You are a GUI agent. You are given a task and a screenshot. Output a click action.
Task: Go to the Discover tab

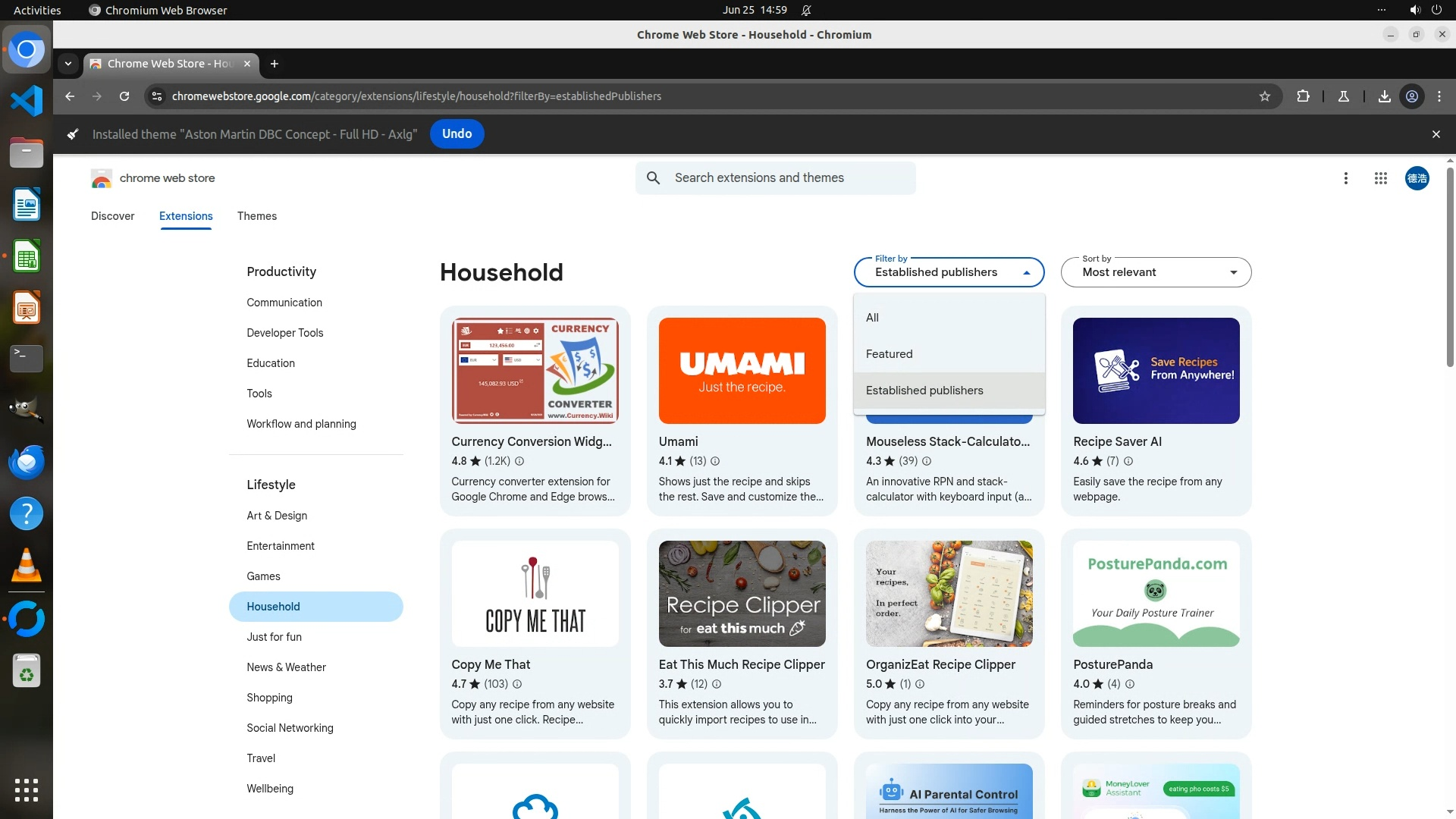112,216
